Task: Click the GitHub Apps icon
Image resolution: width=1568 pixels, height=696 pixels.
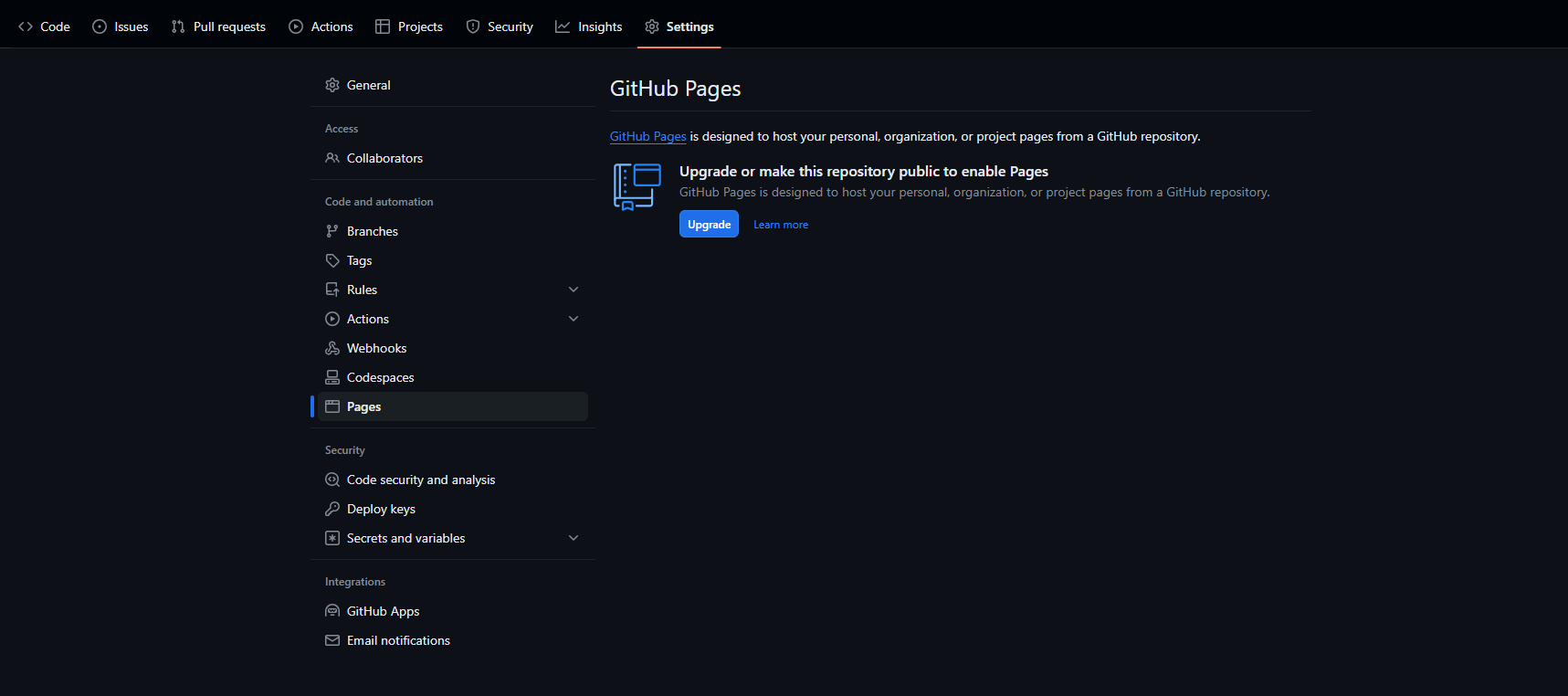Action: [332, 611]
